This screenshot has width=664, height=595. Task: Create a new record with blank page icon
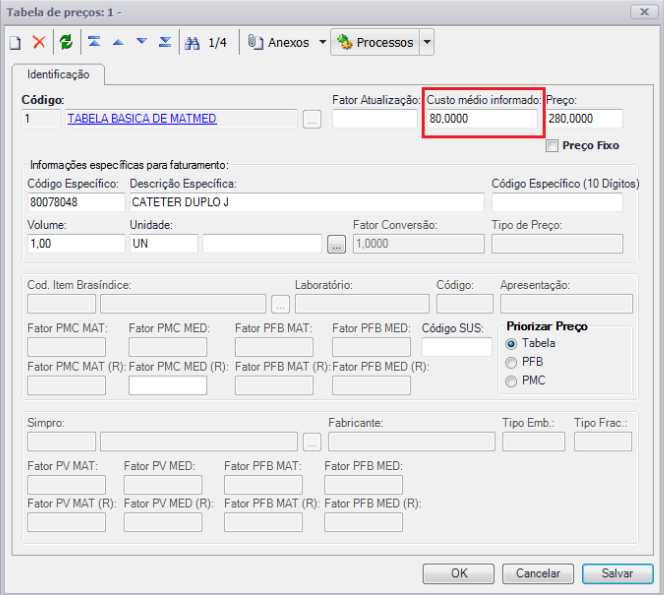[15, 42]
